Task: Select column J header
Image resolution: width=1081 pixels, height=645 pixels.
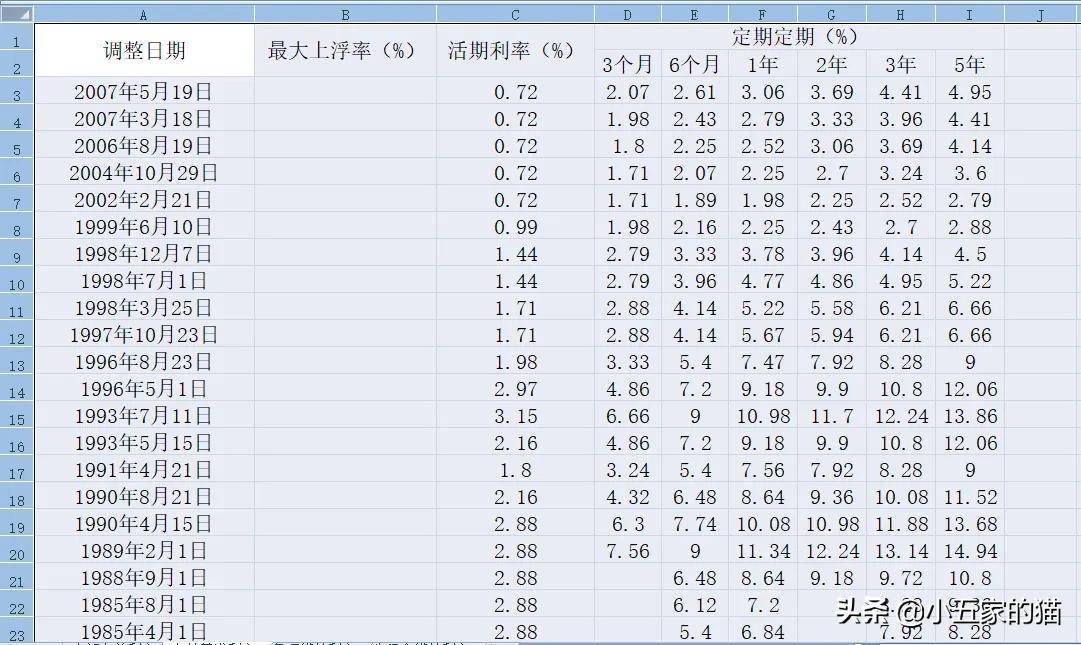Action: (1042, 14)
